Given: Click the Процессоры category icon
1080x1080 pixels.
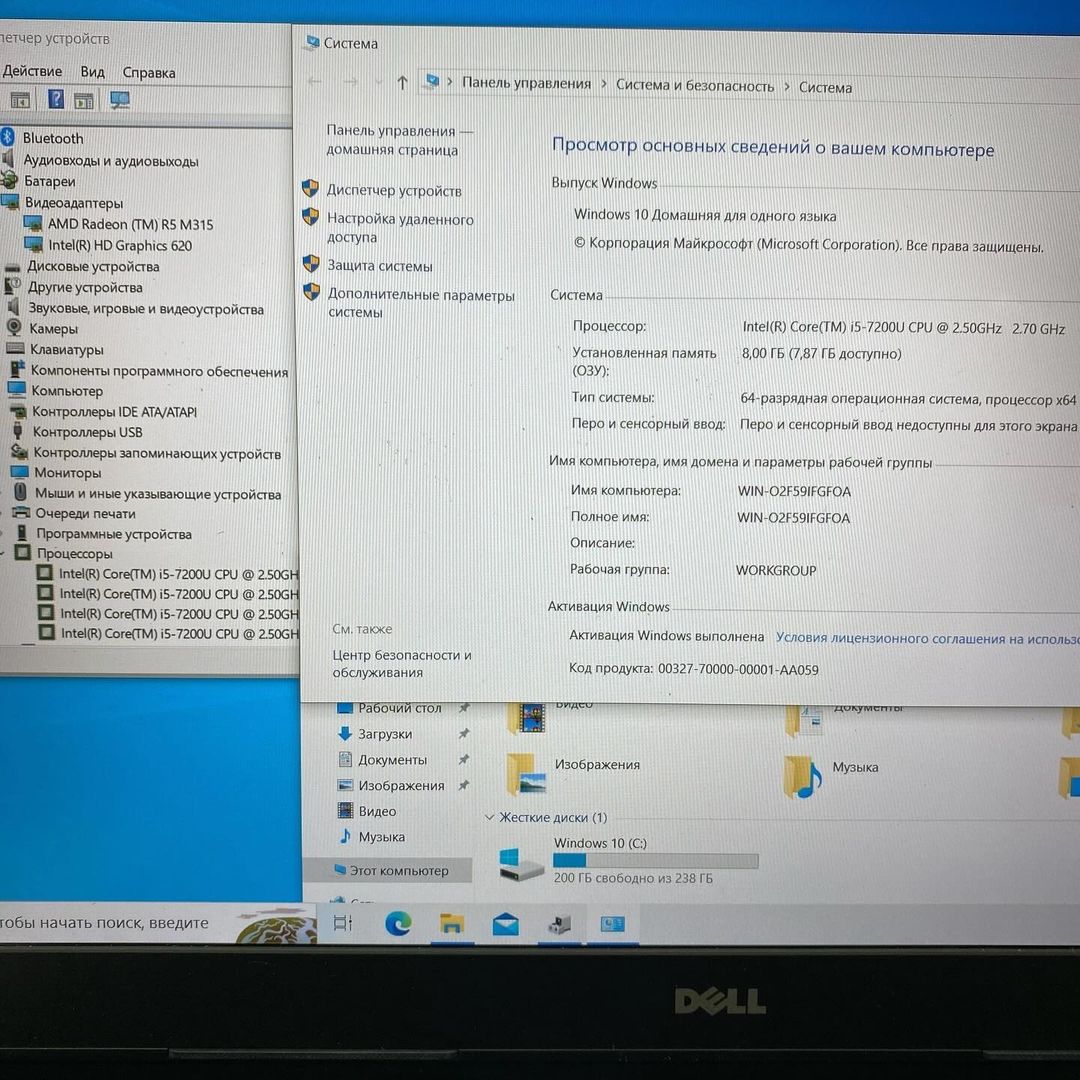Looking at the screenshot, I should [x=23, y=553].
